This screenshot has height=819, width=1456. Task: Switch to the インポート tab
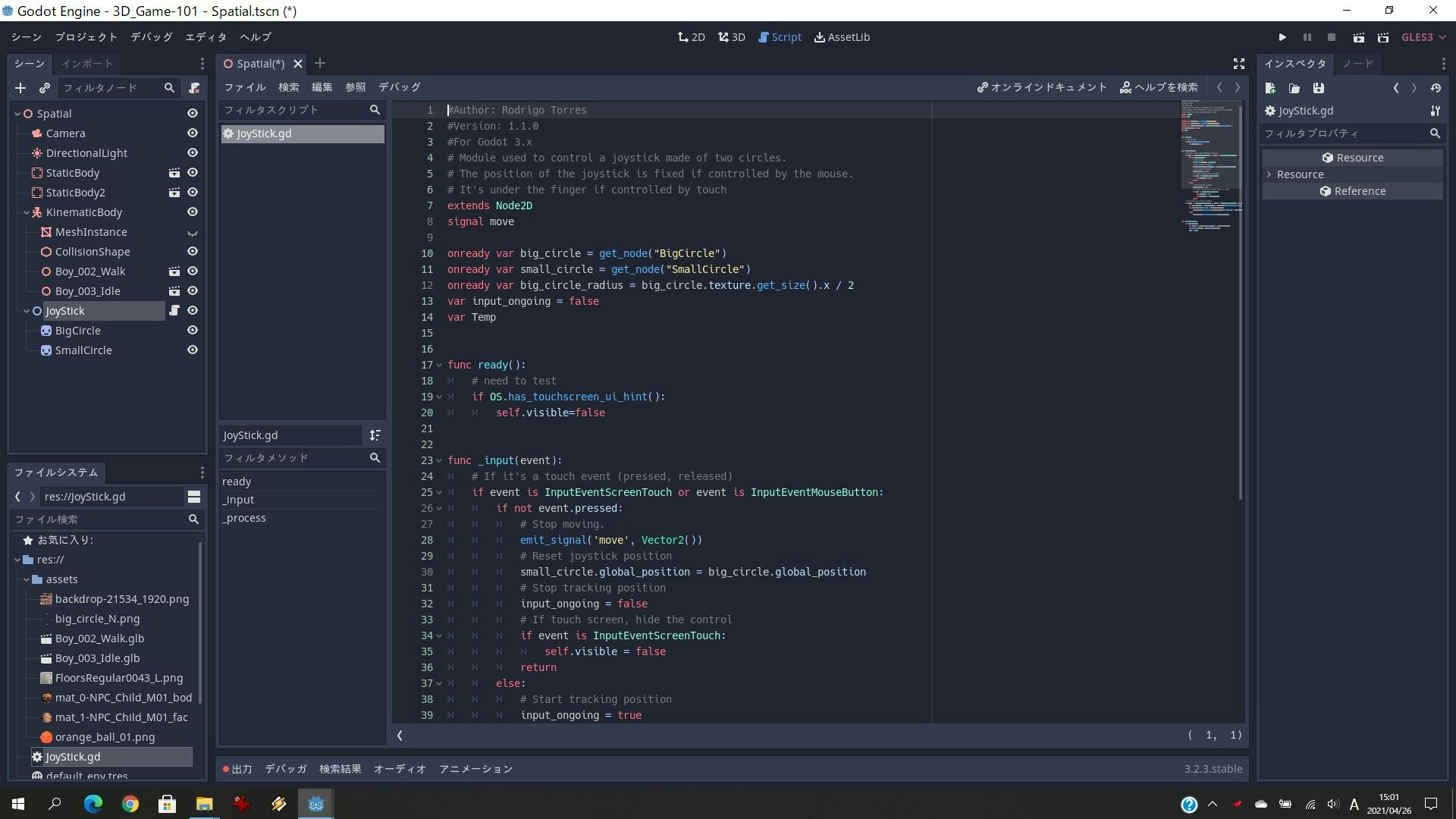point(87,64)
